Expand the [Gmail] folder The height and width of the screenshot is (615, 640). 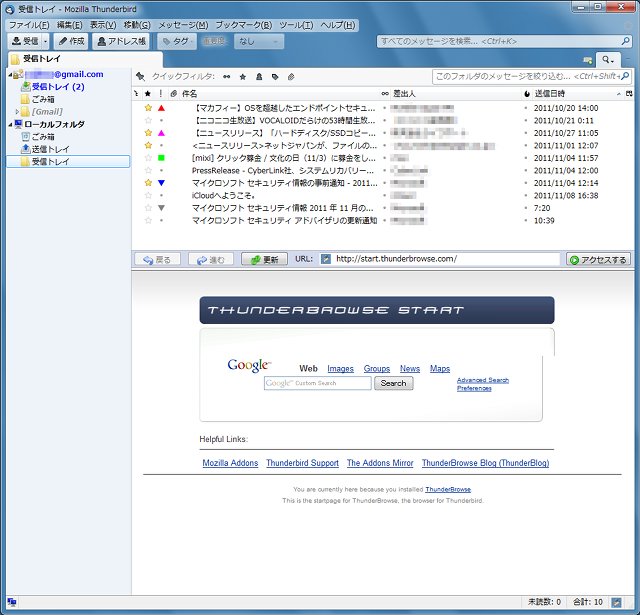coord(17,111)
